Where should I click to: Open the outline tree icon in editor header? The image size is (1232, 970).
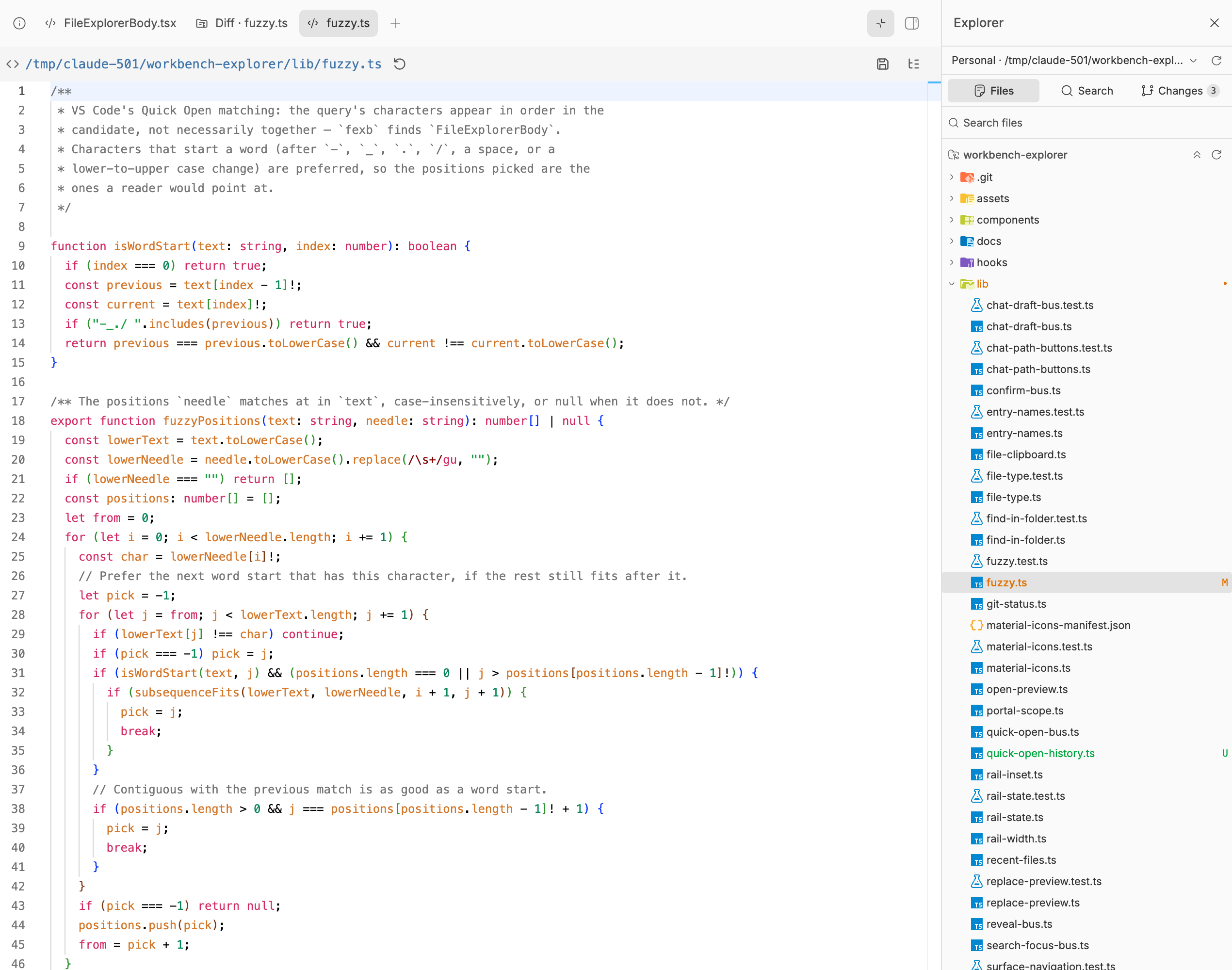click(x=913, y=64)
